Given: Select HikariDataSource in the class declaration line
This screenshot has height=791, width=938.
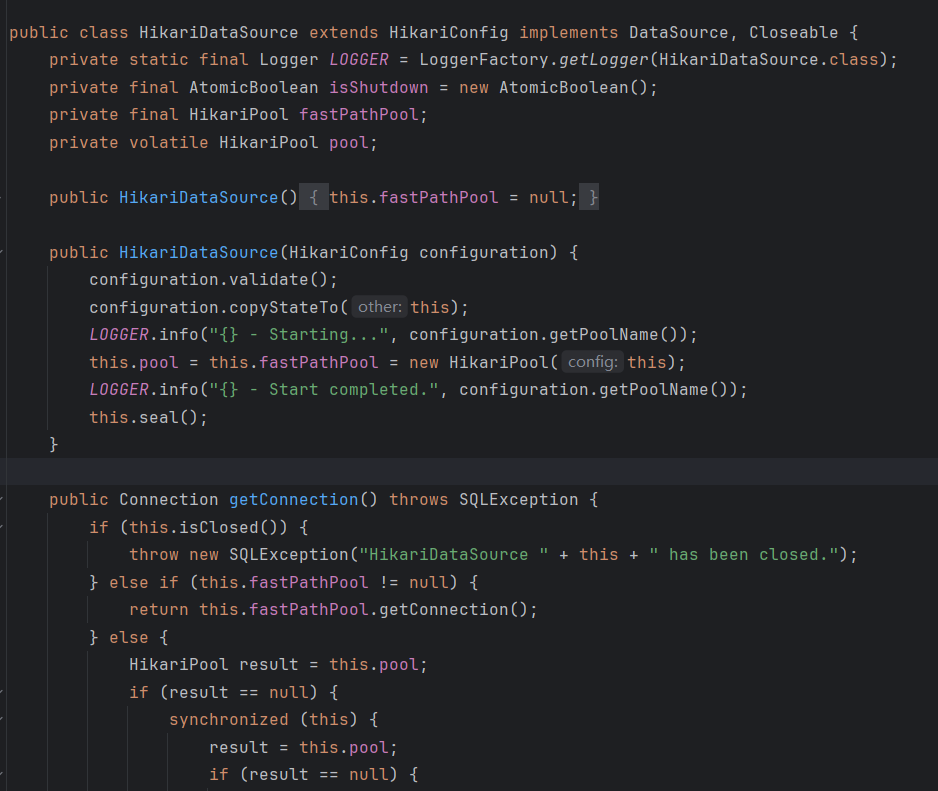Looking at the screenshot, I should pyautogui.click(x=218, y=32).
